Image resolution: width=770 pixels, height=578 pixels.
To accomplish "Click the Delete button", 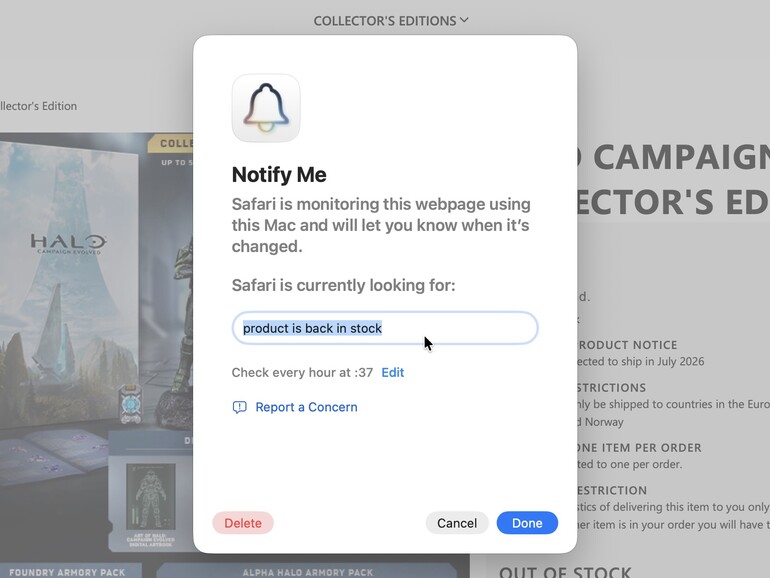I will 243,523.
